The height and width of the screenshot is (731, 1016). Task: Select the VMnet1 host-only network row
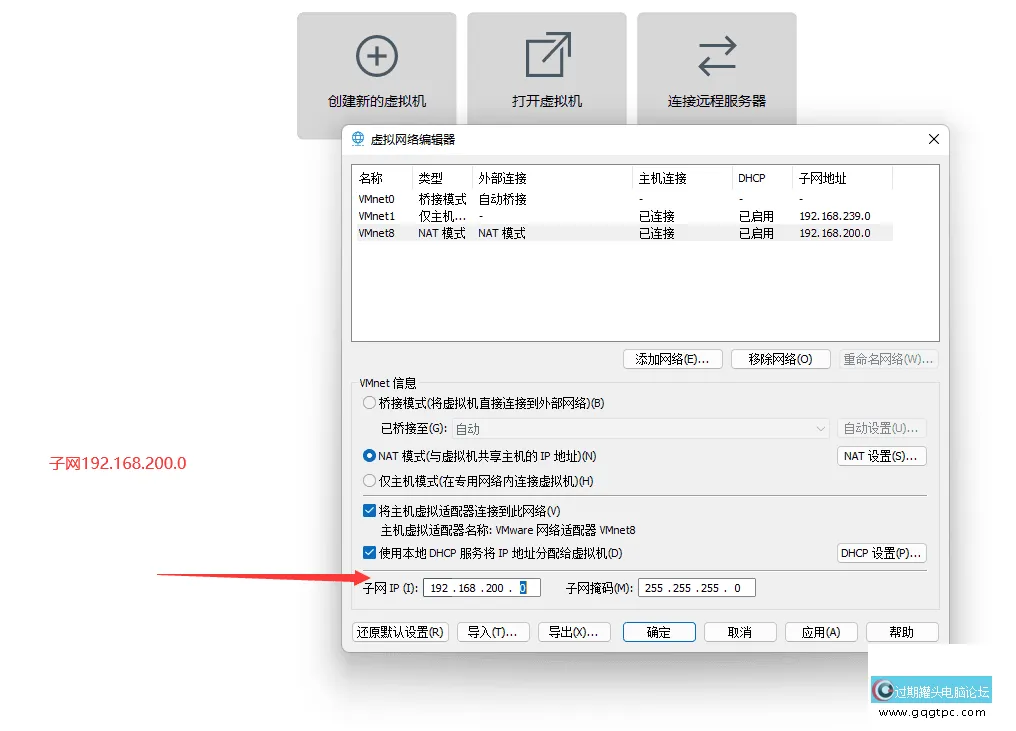point(377,216)
